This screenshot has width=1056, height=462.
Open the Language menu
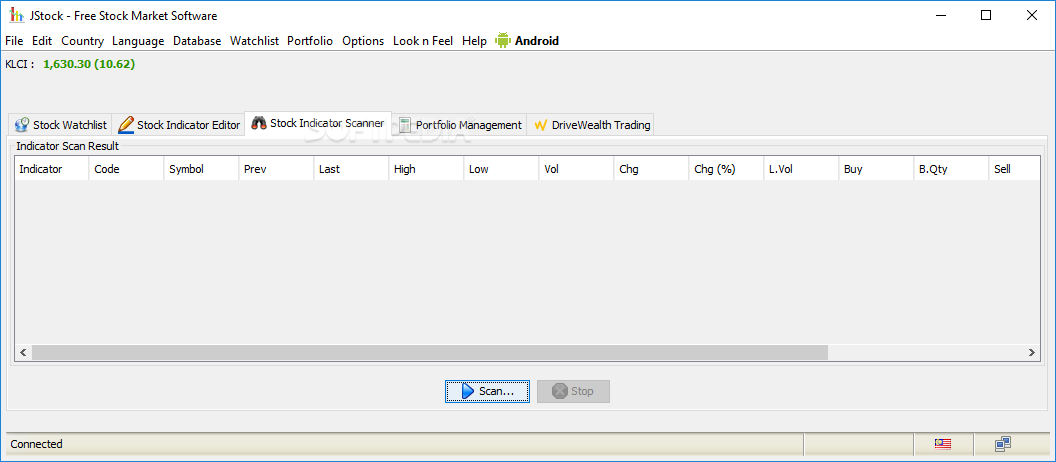tap(138, 41)
